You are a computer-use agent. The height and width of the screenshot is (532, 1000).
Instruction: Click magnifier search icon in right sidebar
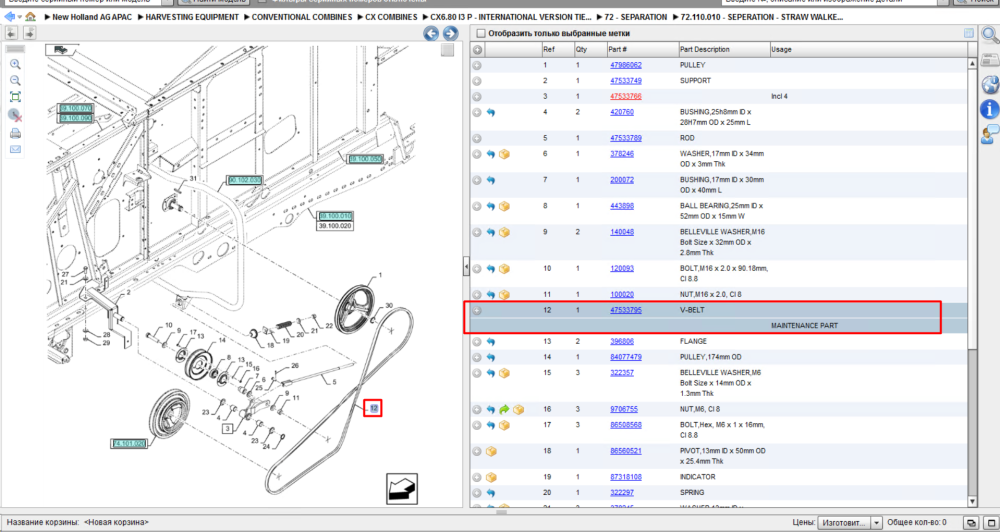[989, 36]
